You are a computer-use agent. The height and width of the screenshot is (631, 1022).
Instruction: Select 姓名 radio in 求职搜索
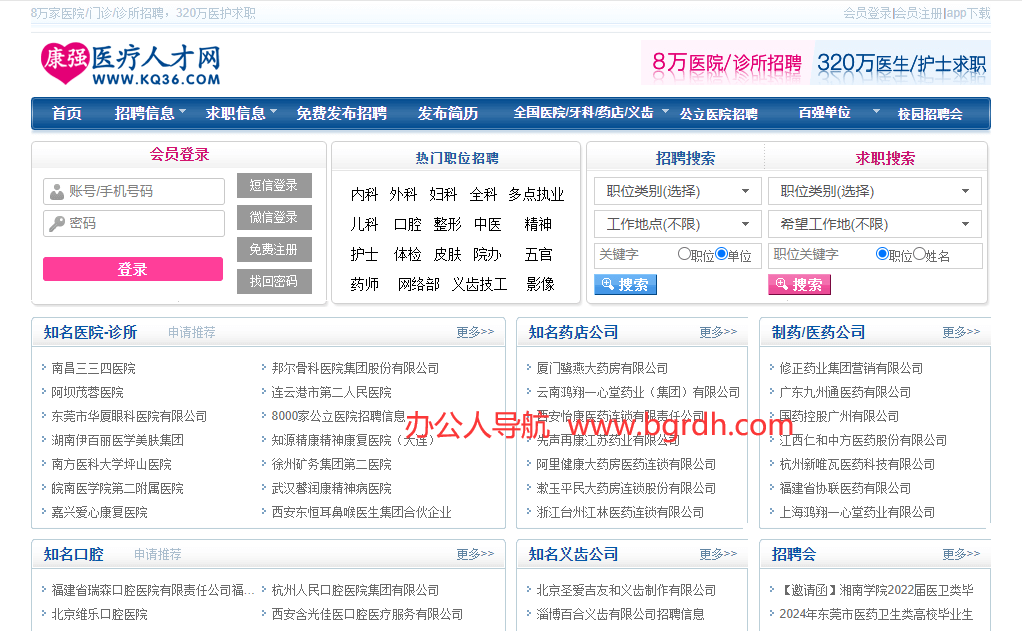[920, 254]
